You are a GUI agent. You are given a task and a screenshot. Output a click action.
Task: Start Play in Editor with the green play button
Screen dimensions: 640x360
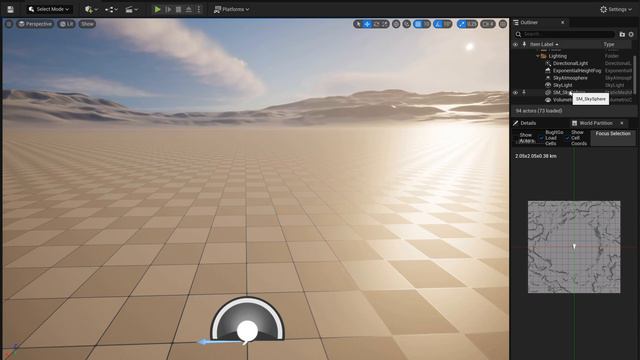point(157,9)
